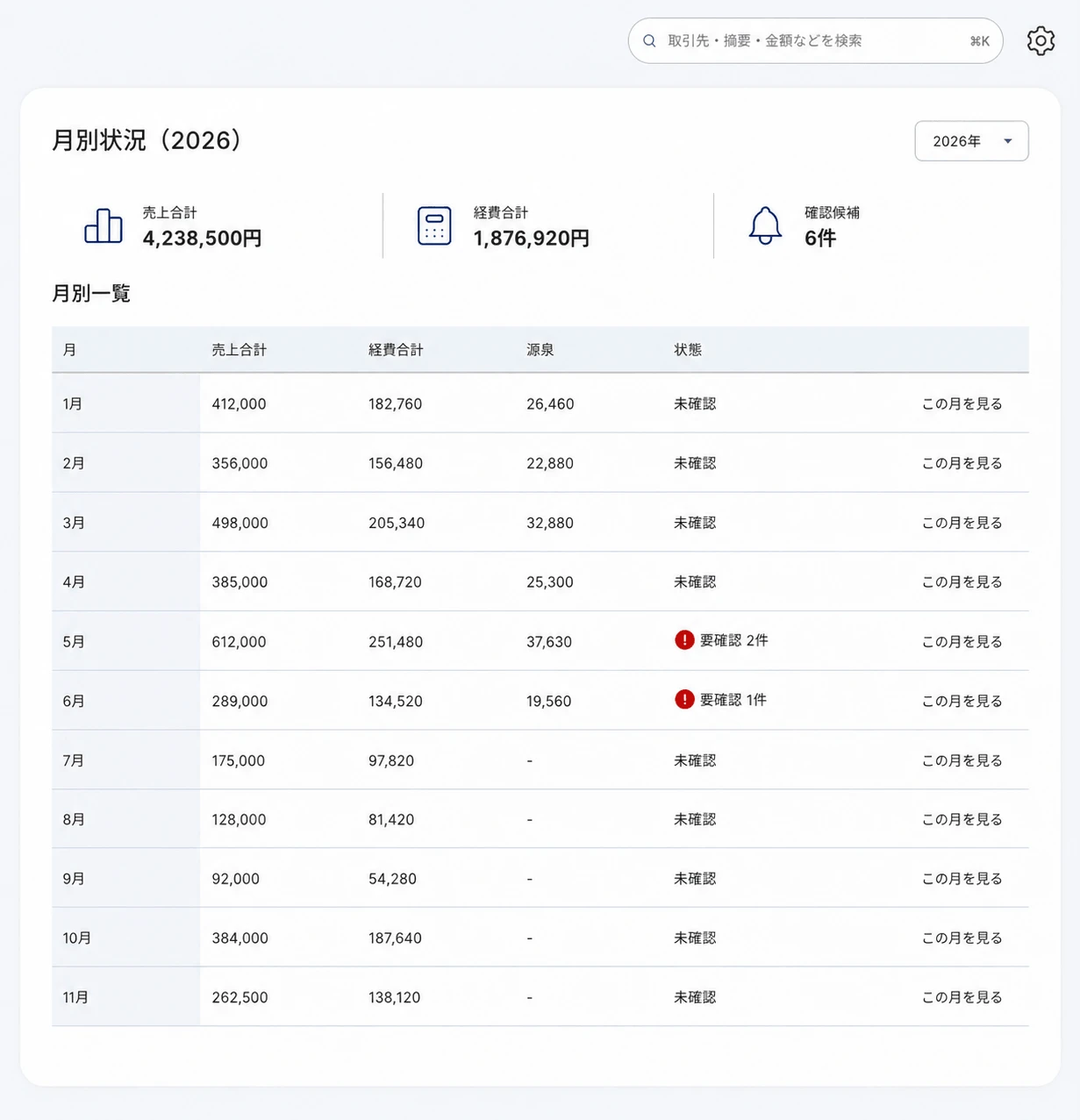This screenshot has width=1080, height=1120.
Task: Click the 状態 column header
Action: 688,350
